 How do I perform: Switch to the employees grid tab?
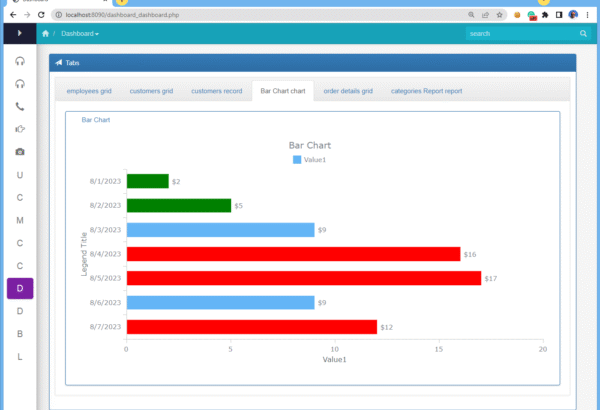90,91
